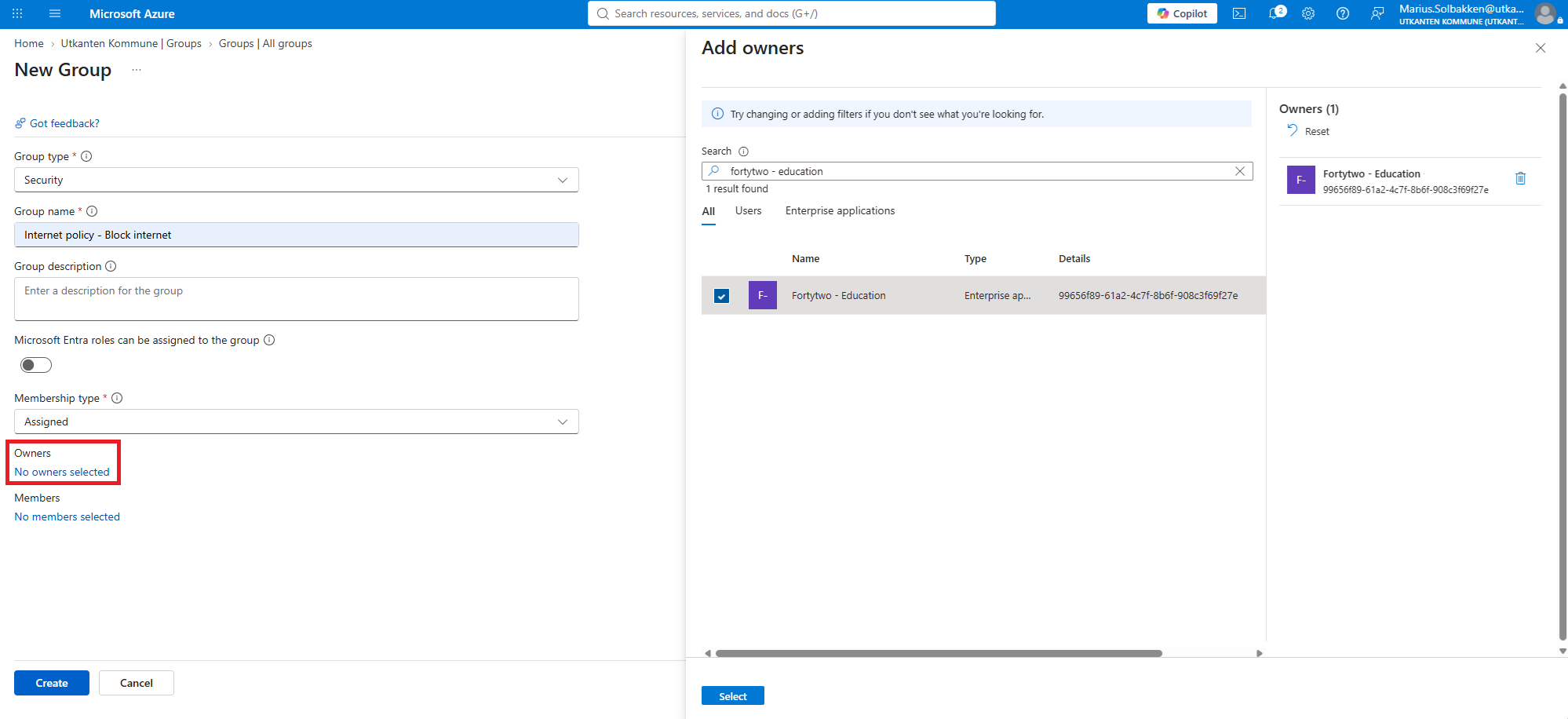The height and width of the screenshot is (719, 1568).
Task: Open the Support and help question icon
Action: (x=1343, y=13)
